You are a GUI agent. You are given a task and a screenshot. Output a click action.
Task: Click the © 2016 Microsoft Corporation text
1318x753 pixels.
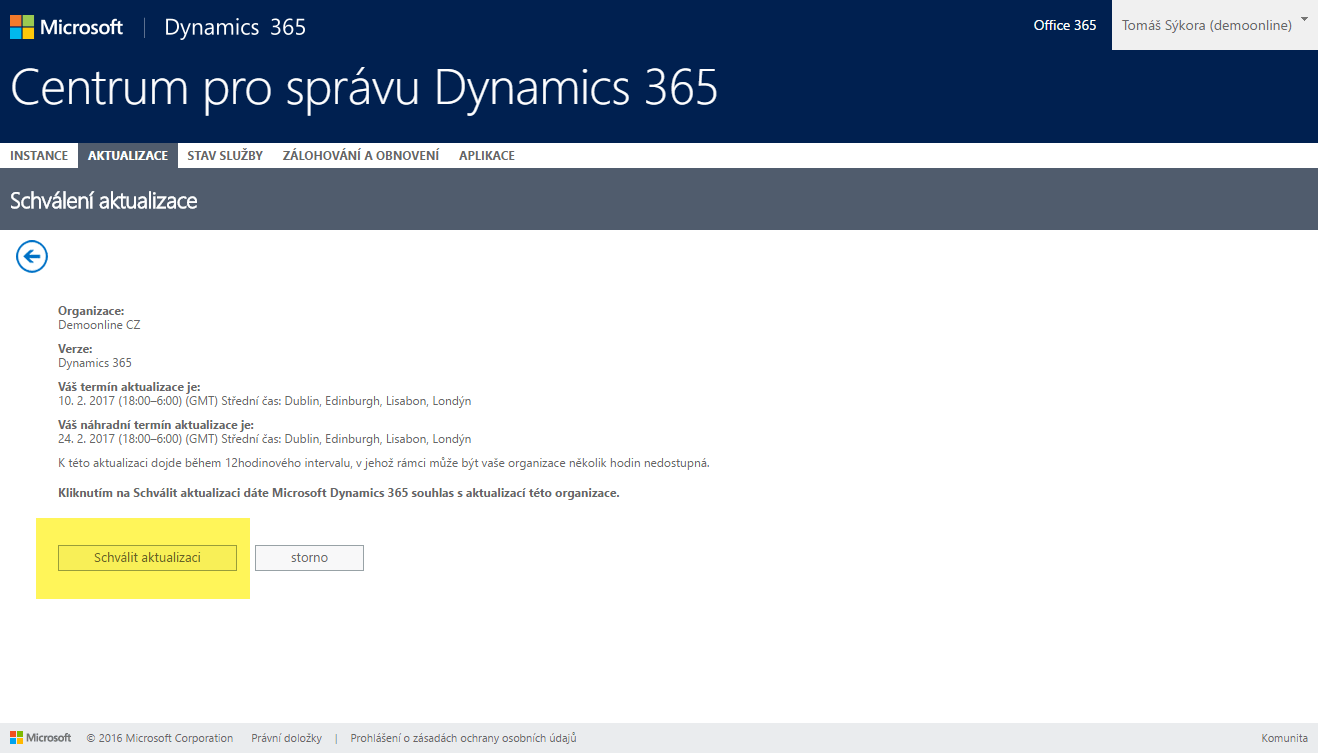click(x=160, y=738)
